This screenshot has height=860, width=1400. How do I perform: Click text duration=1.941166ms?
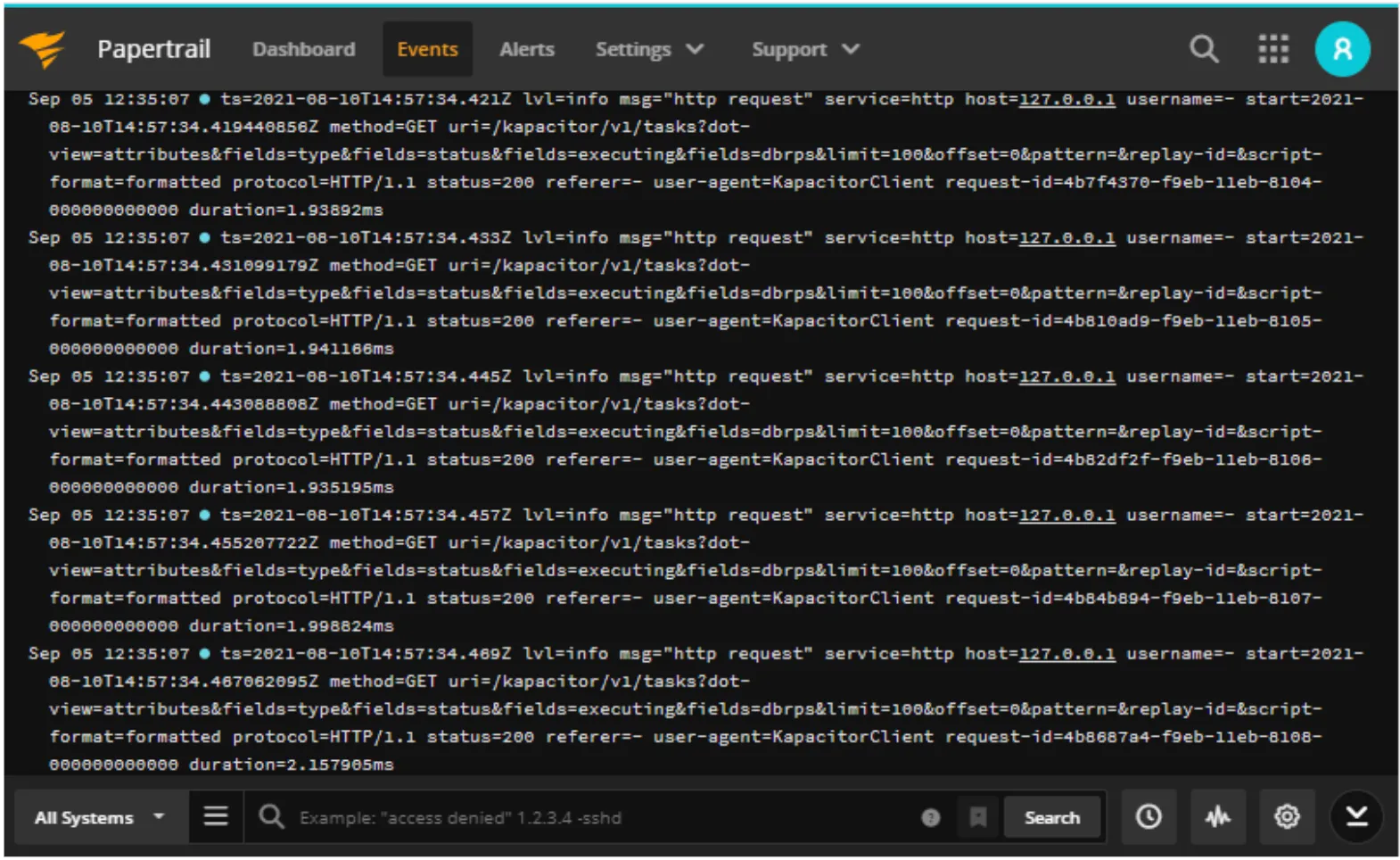(x=291, y=349)
